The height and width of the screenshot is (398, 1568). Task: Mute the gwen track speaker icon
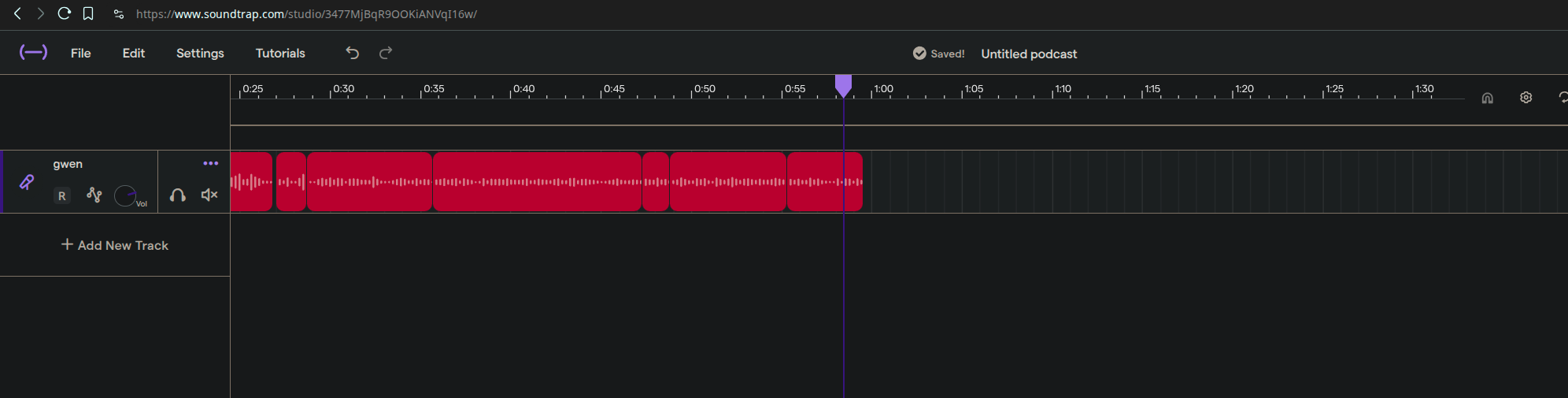pyautogui.click(x=209, y=195)
